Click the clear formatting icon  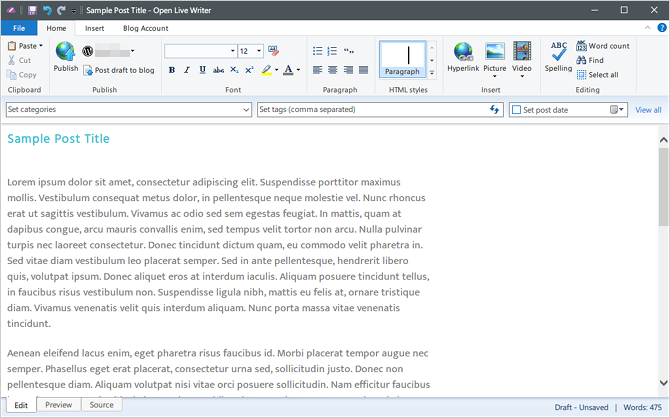click(x=273, y=51)
